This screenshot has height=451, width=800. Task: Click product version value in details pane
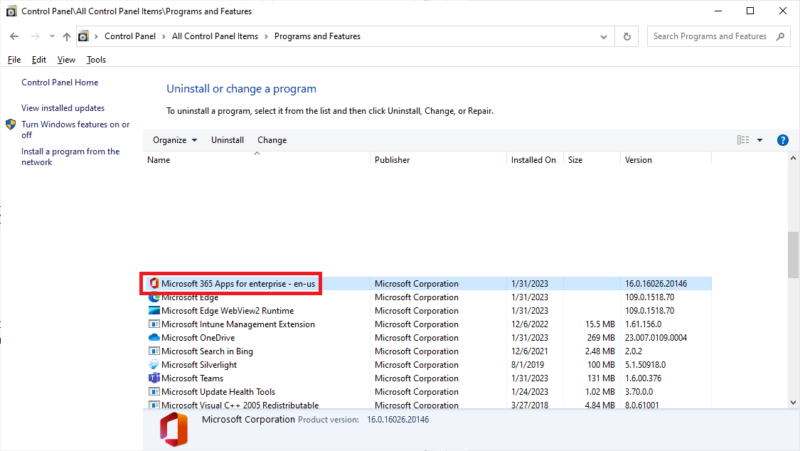[398, 420]
